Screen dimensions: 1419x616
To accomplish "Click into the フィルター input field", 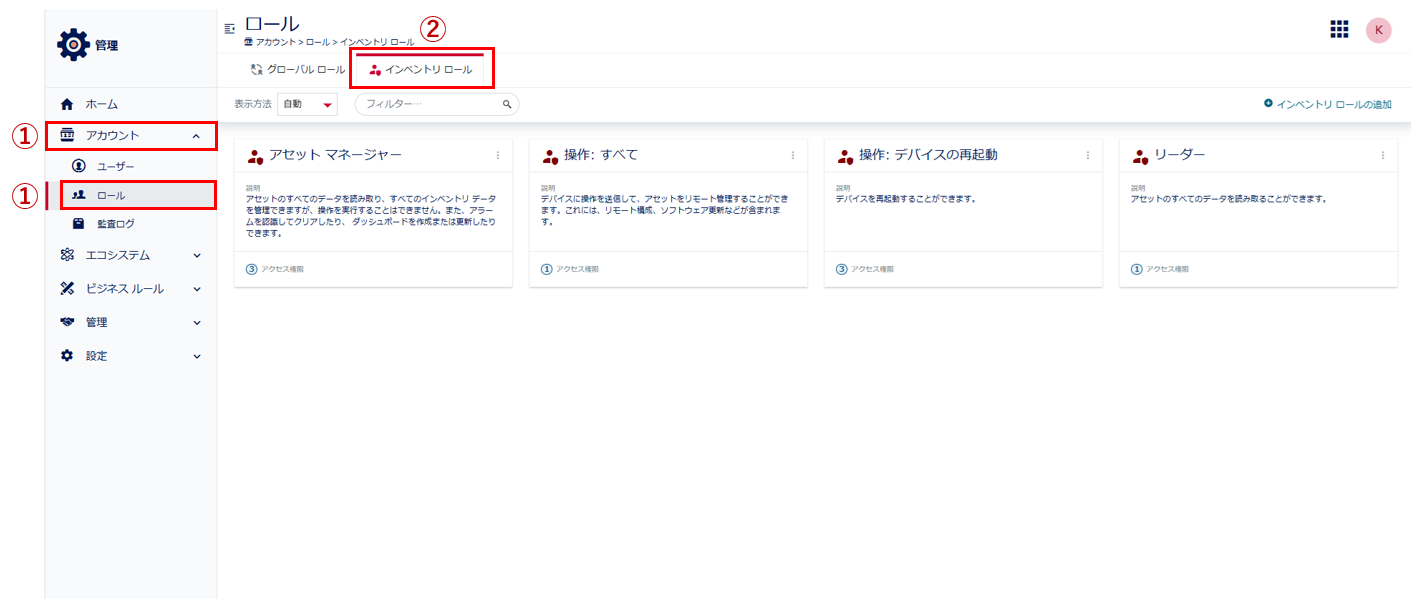I will click(428, 104).
